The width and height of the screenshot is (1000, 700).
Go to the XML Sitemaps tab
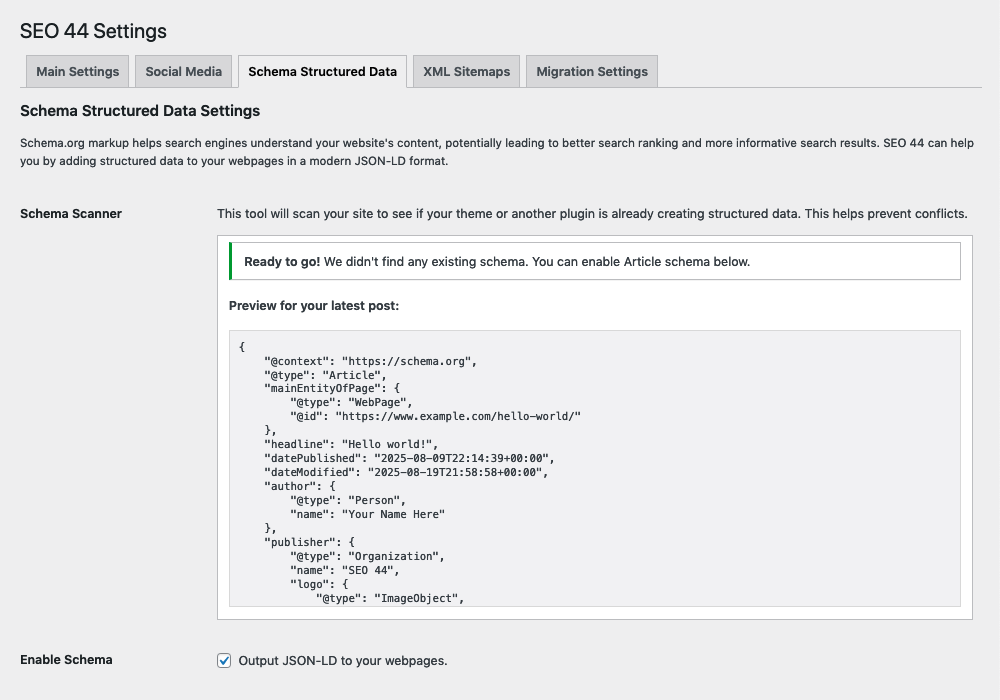466,72
